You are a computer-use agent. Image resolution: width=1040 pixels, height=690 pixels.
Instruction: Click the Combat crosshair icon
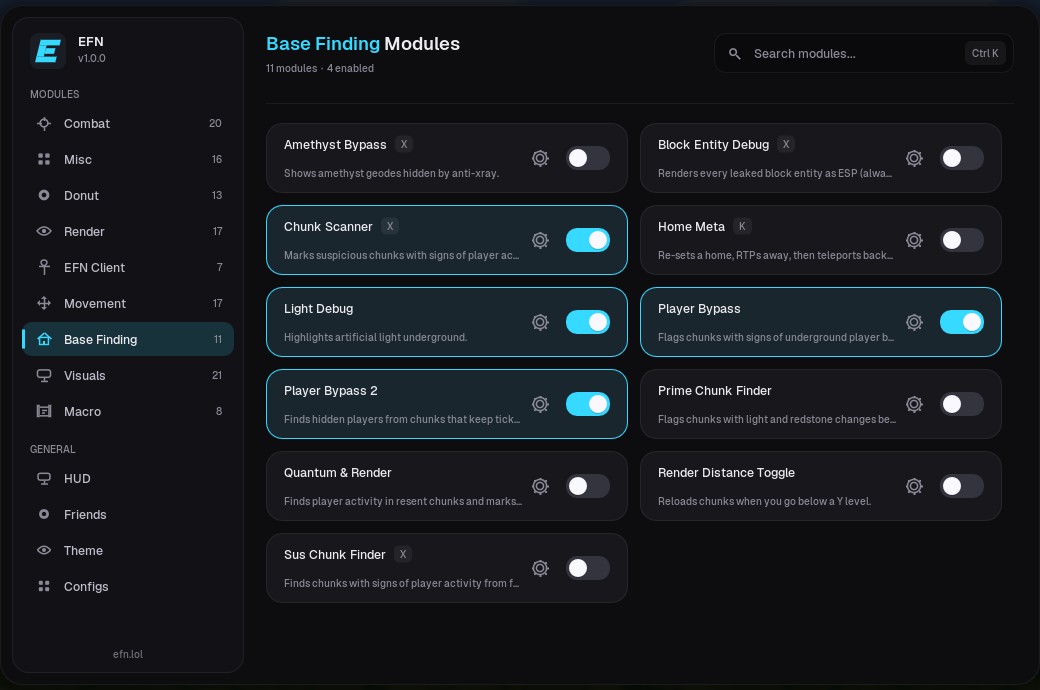[44, 123]
